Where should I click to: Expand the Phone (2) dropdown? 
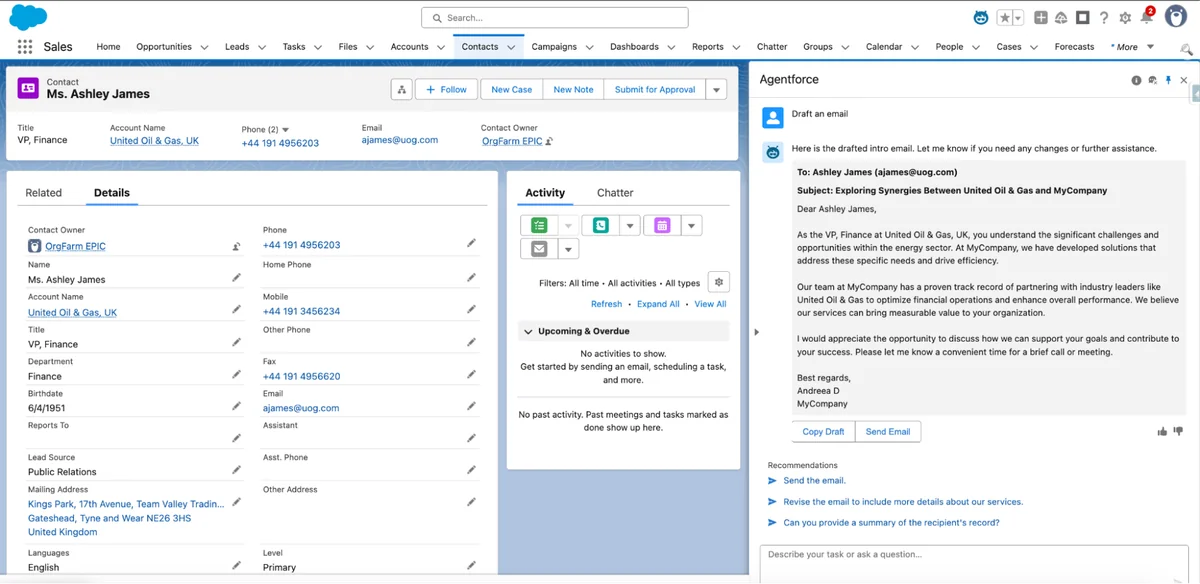coord(285,130)
